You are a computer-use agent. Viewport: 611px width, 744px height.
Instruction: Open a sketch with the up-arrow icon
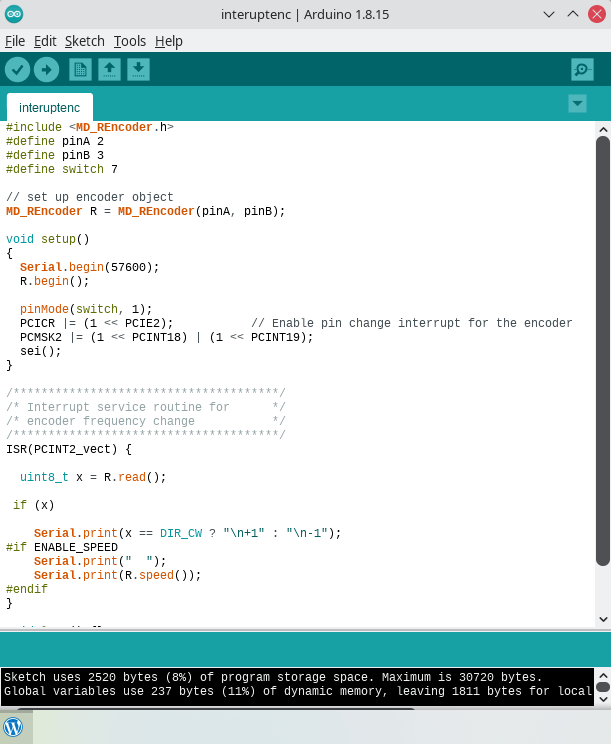coord(109,69)
